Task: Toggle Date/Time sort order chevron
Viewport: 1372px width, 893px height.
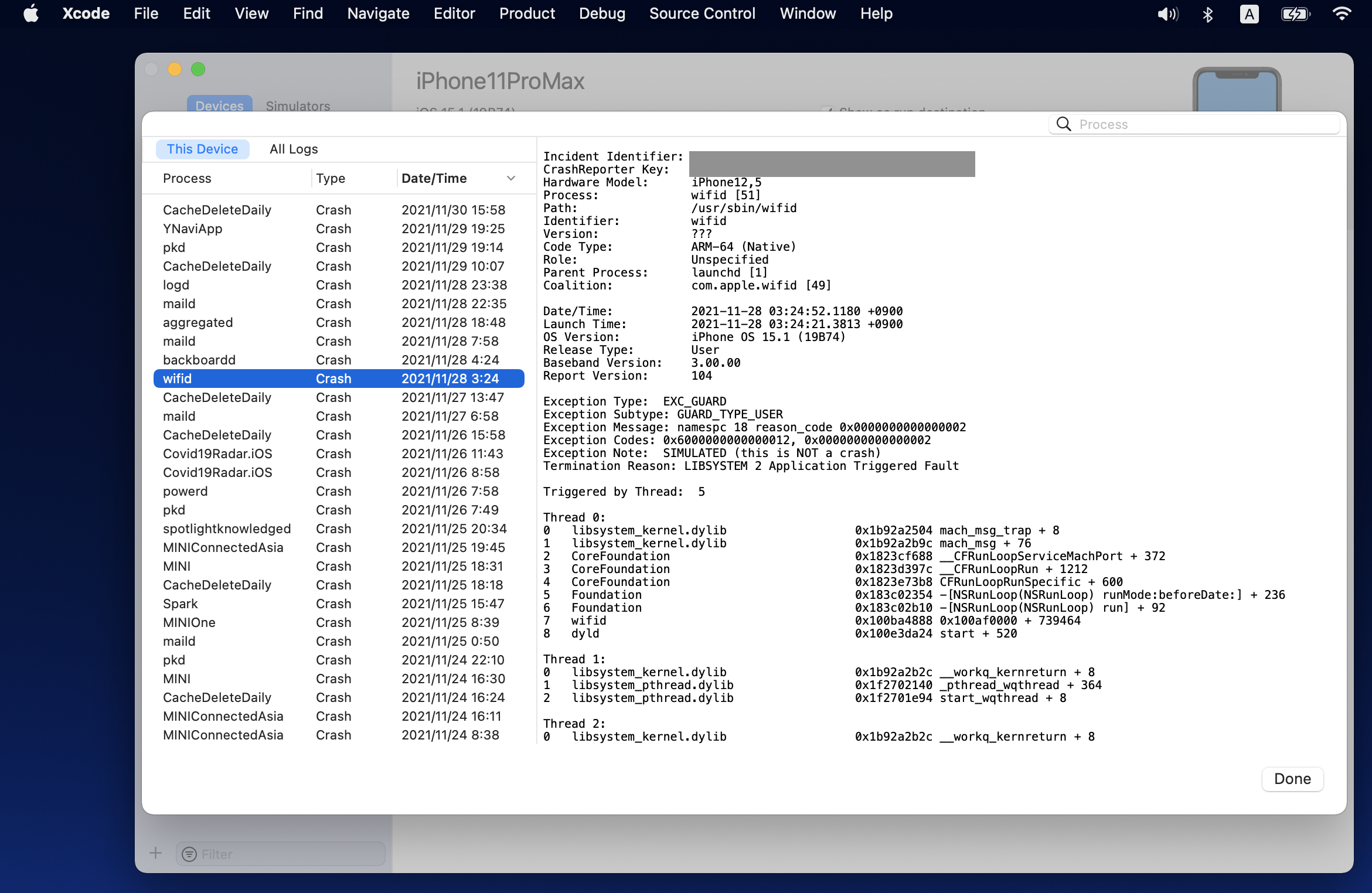Action: 511,178
